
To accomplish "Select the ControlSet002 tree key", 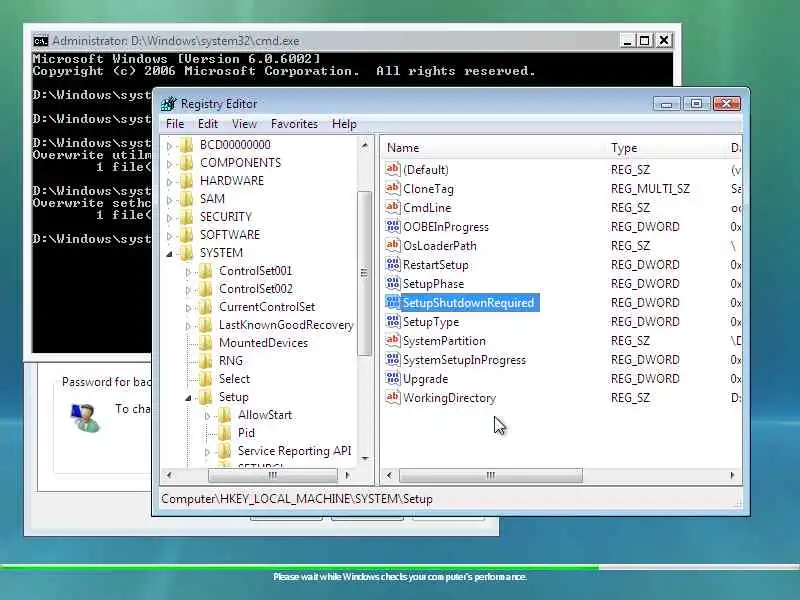I will pos(256,289).
